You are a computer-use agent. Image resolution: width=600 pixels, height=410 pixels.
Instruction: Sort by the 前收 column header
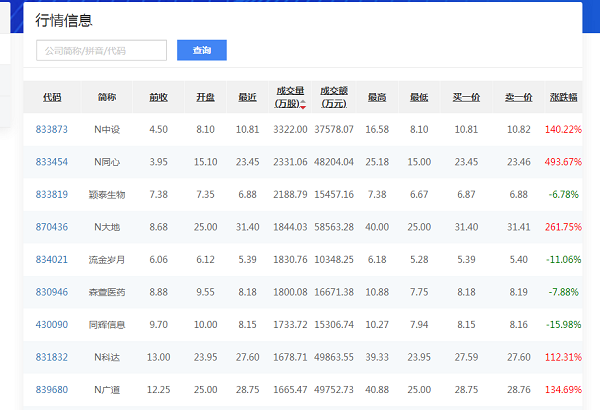[158, 97]
